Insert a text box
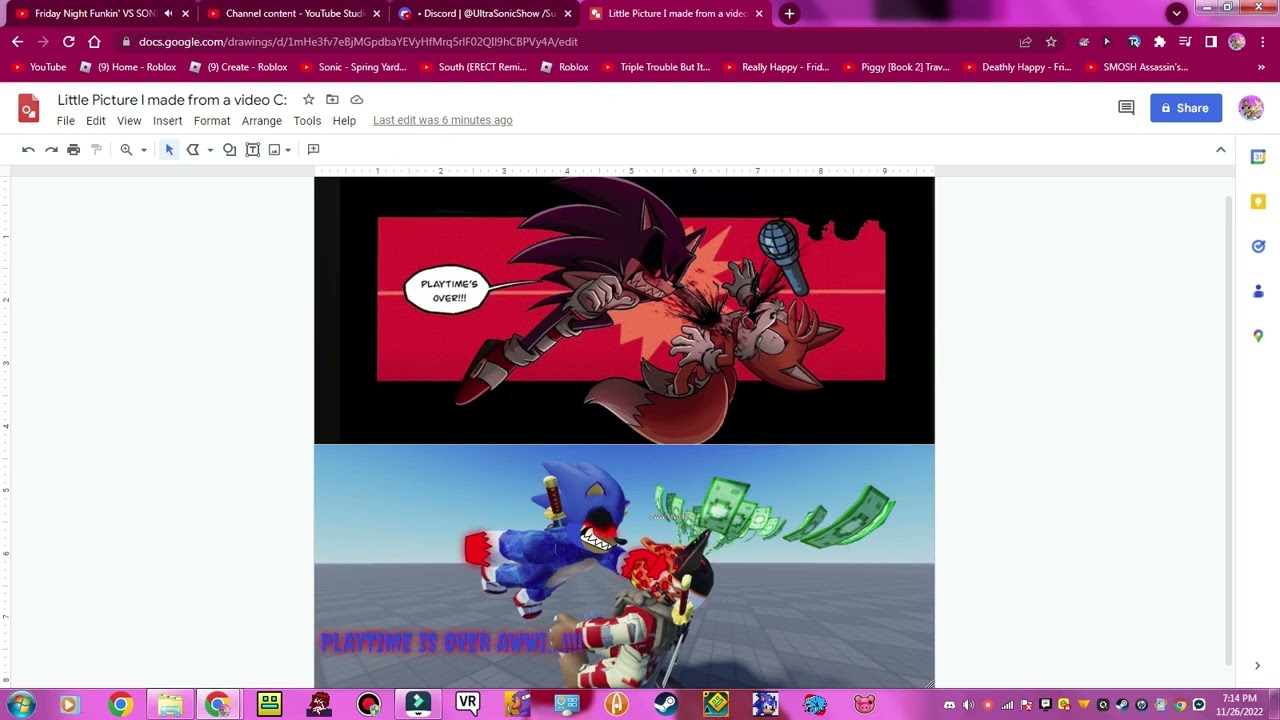 point(252,150)
